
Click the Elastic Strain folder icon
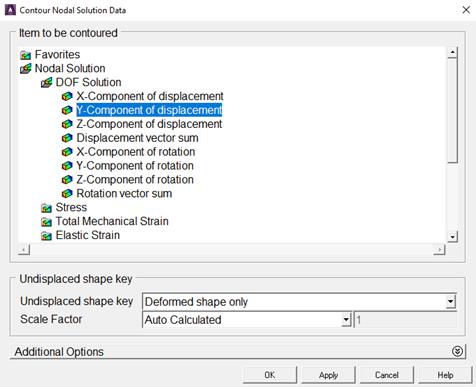(x=46, y=236)
